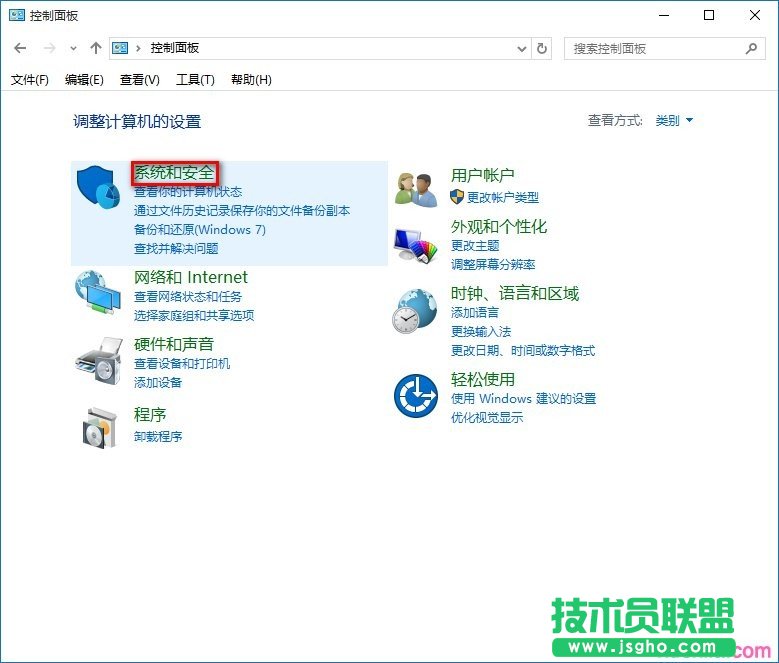
Task: Expand the address bar history dropdown
Action: [x=522, y=48]
